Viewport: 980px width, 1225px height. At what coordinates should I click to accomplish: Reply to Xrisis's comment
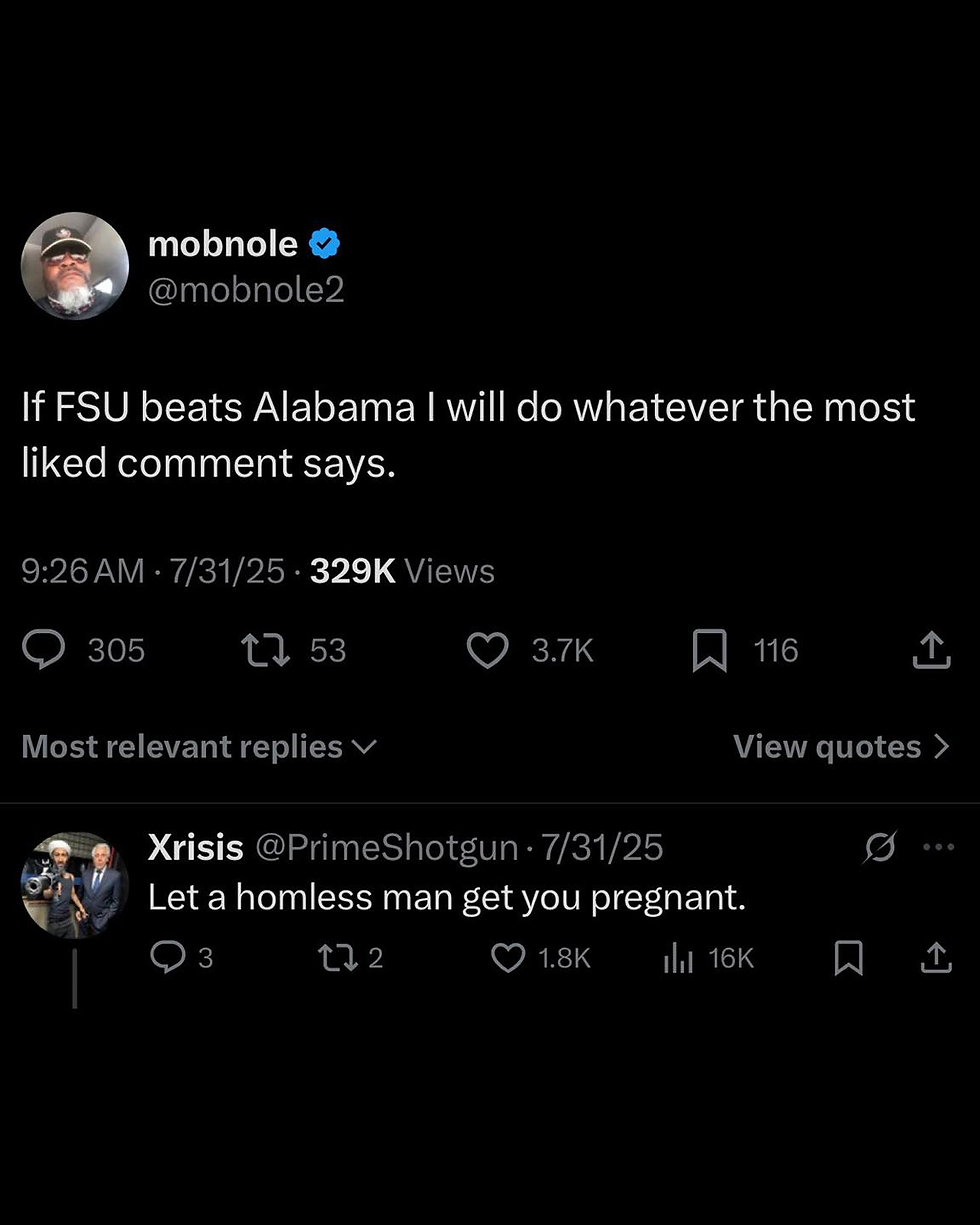[166, 958]
